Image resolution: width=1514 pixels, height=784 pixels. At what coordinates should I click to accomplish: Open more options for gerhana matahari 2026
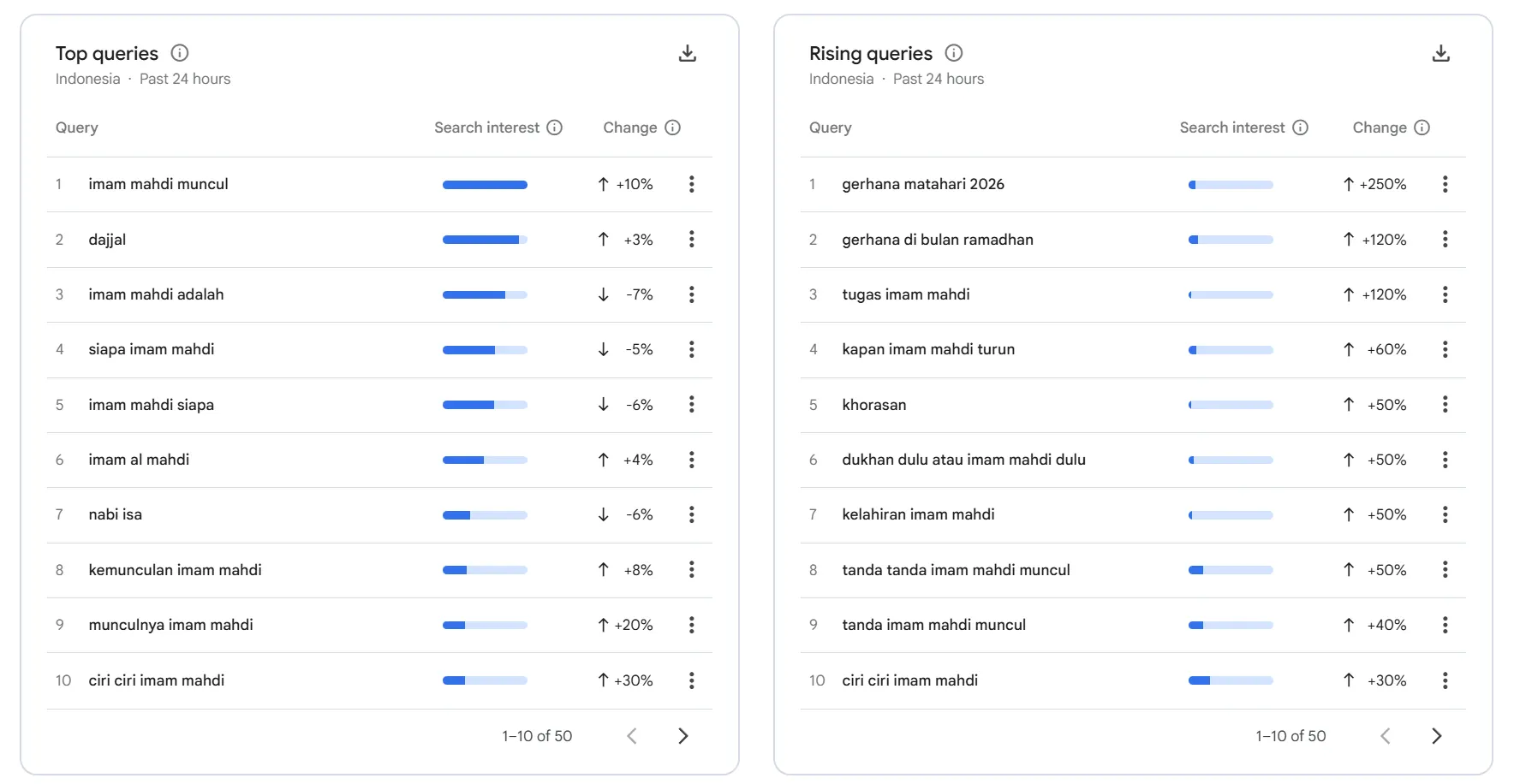point(1445,184)
